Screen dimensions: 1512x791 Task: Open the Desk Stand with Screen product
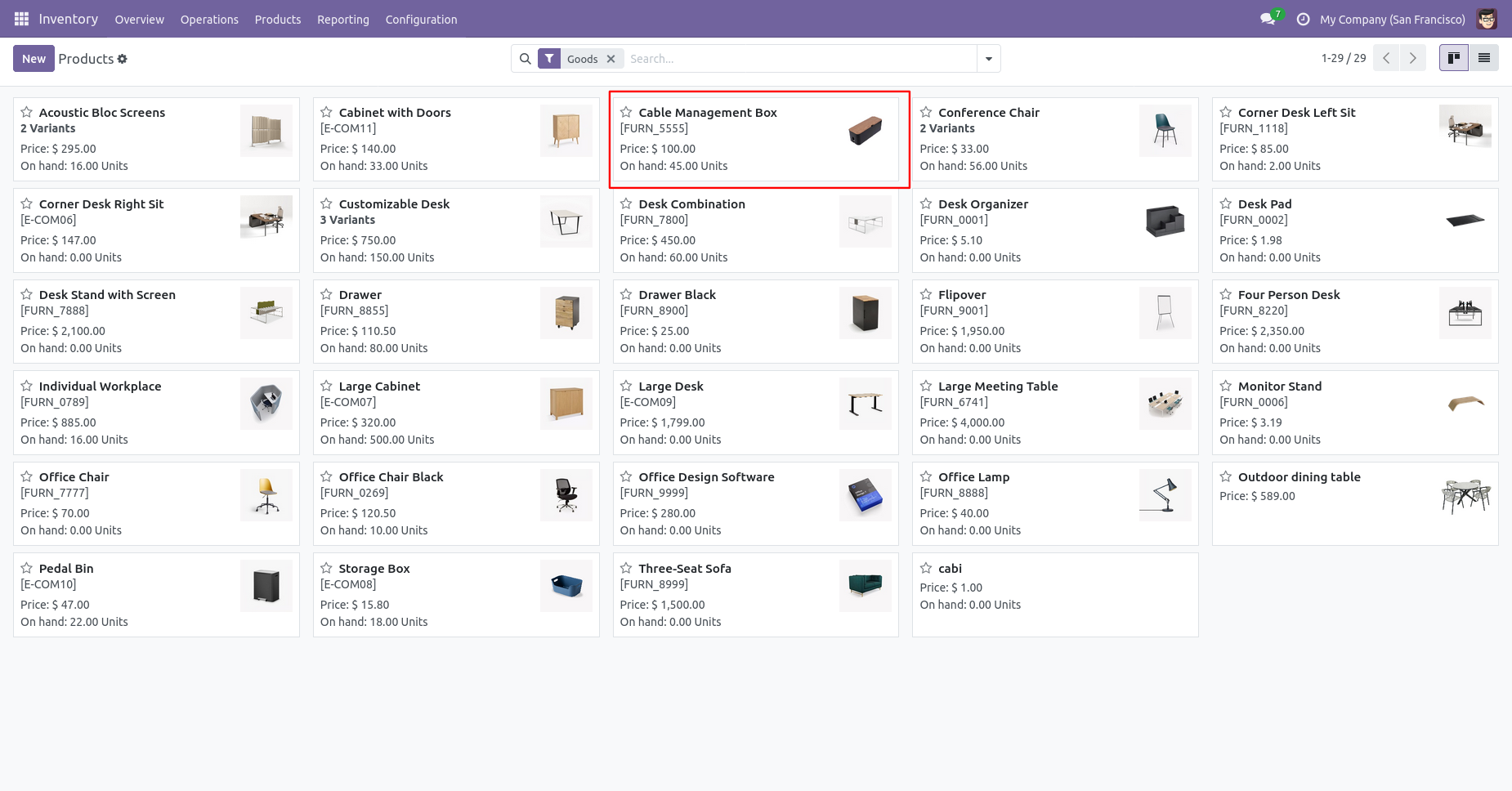point(156,321)
